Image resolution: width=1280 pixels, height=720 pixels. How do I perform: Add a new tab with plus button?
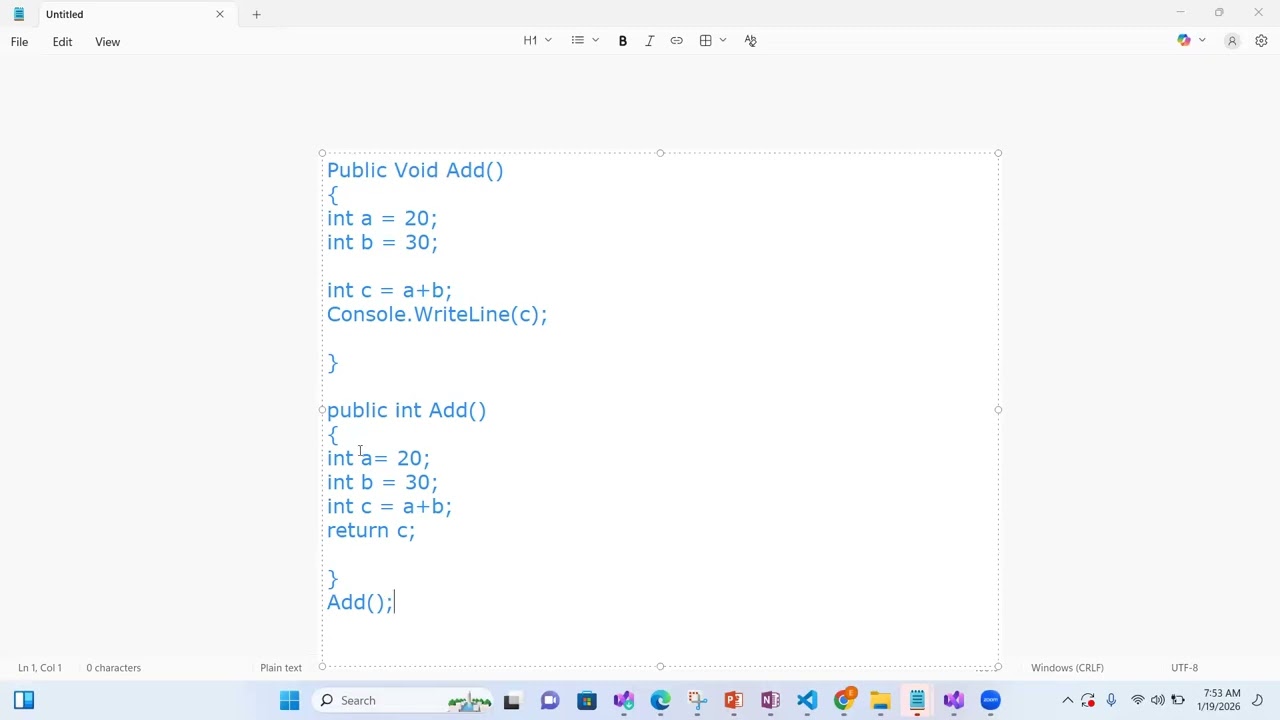[256, 14]
